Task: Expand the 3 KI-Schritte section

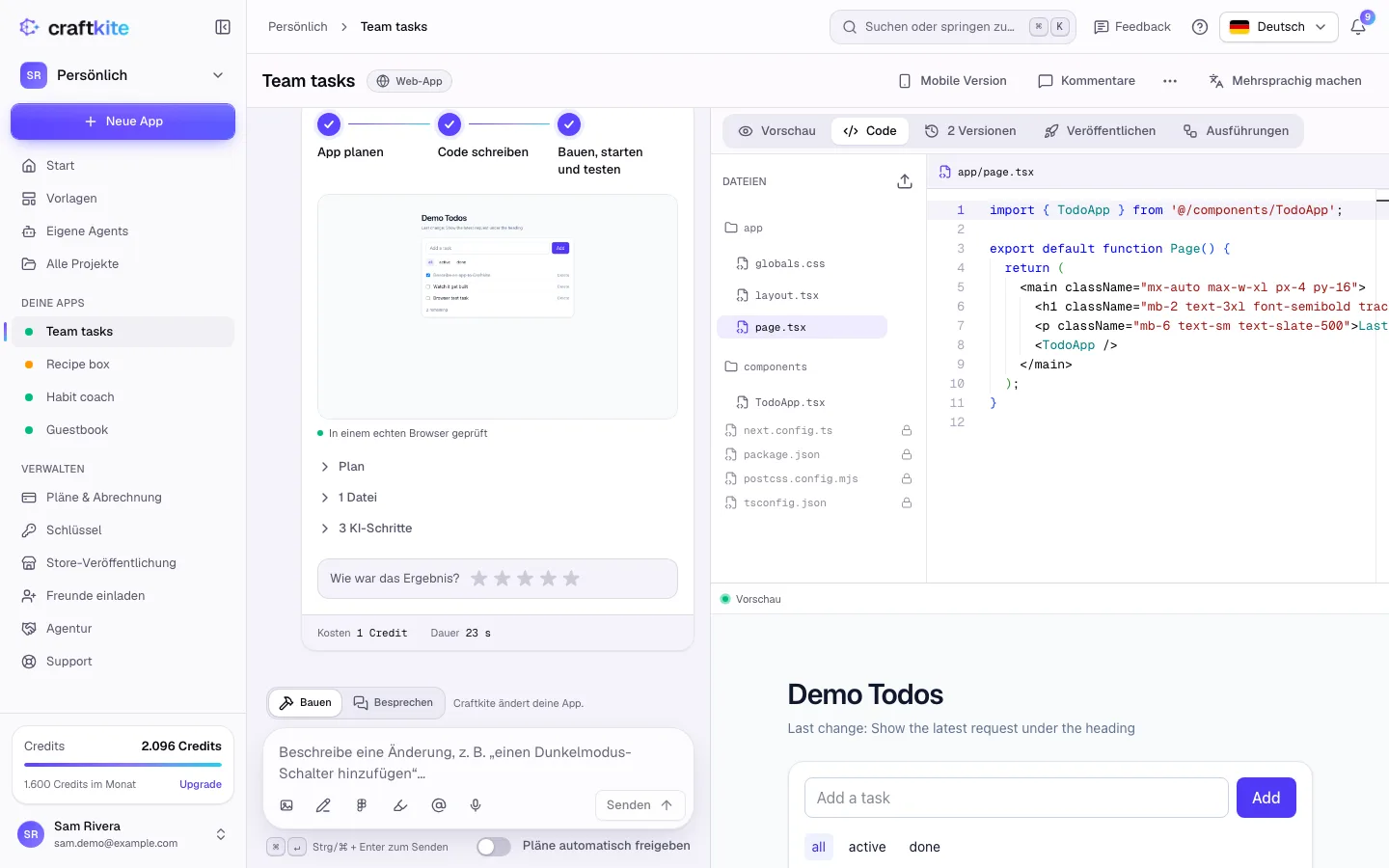Action: (x=367, y=529)
